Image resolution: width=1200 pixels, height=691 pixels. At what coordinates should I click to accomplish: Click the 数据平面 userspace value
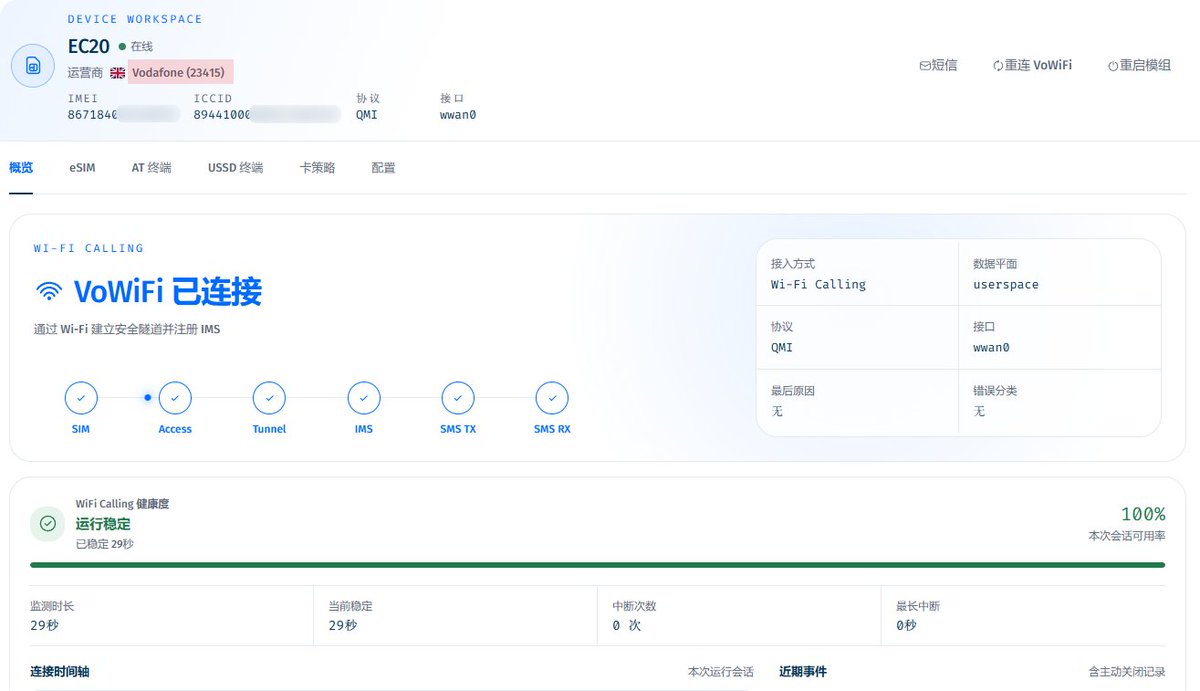point(1005,284)
